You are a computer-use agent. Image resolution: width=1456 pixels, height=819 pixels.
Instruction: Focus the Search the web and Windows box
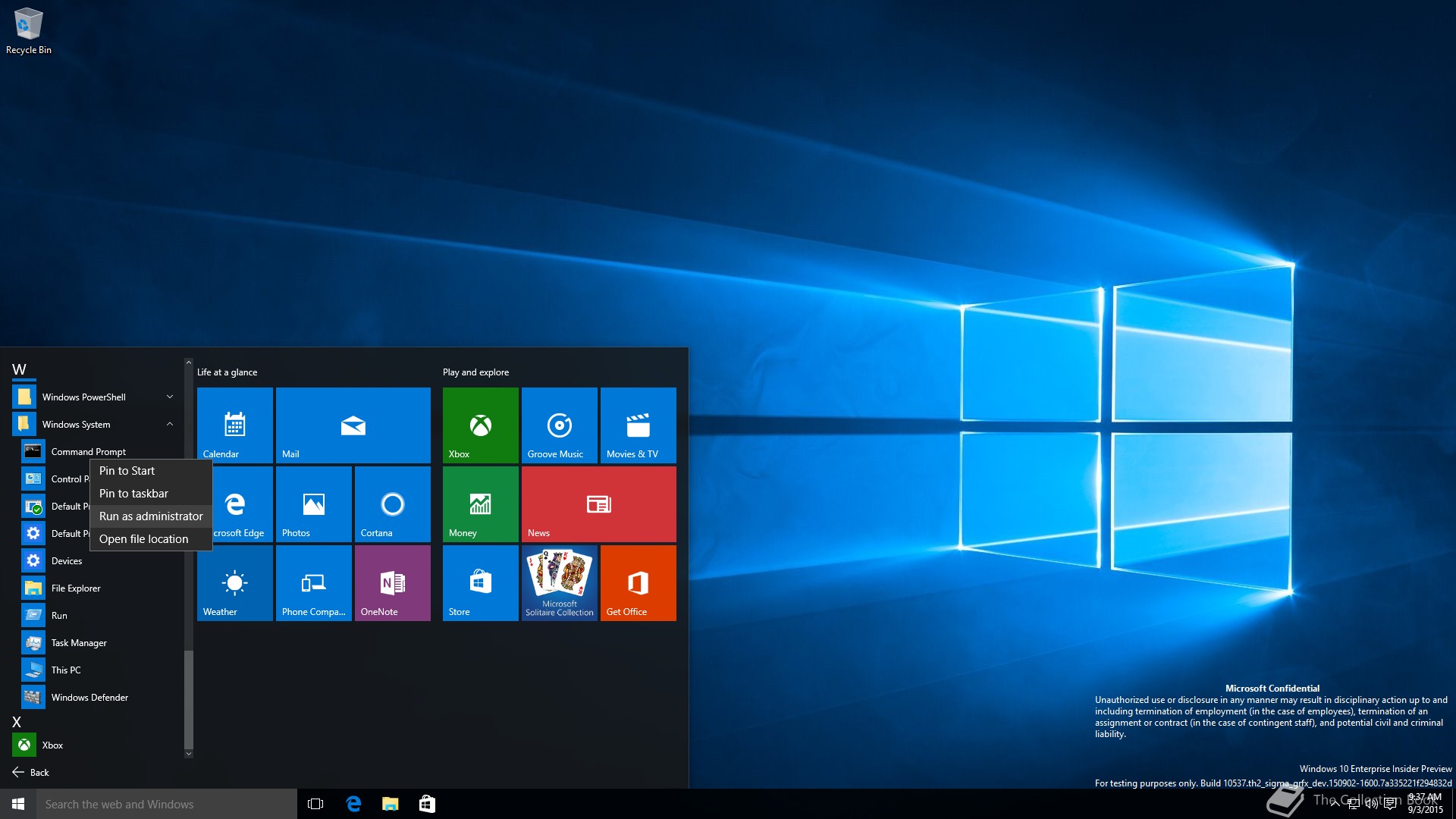tap(167, 804)
